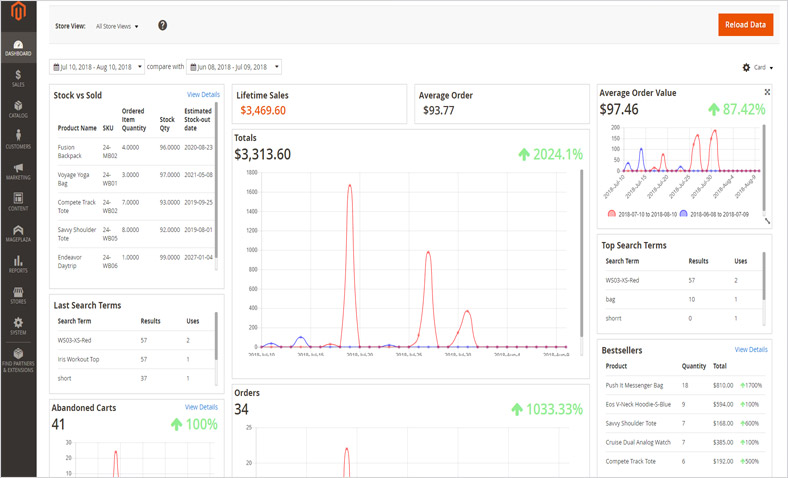
Task: Open the Reports bar chart icon
Action: click(x=18, y=264)
